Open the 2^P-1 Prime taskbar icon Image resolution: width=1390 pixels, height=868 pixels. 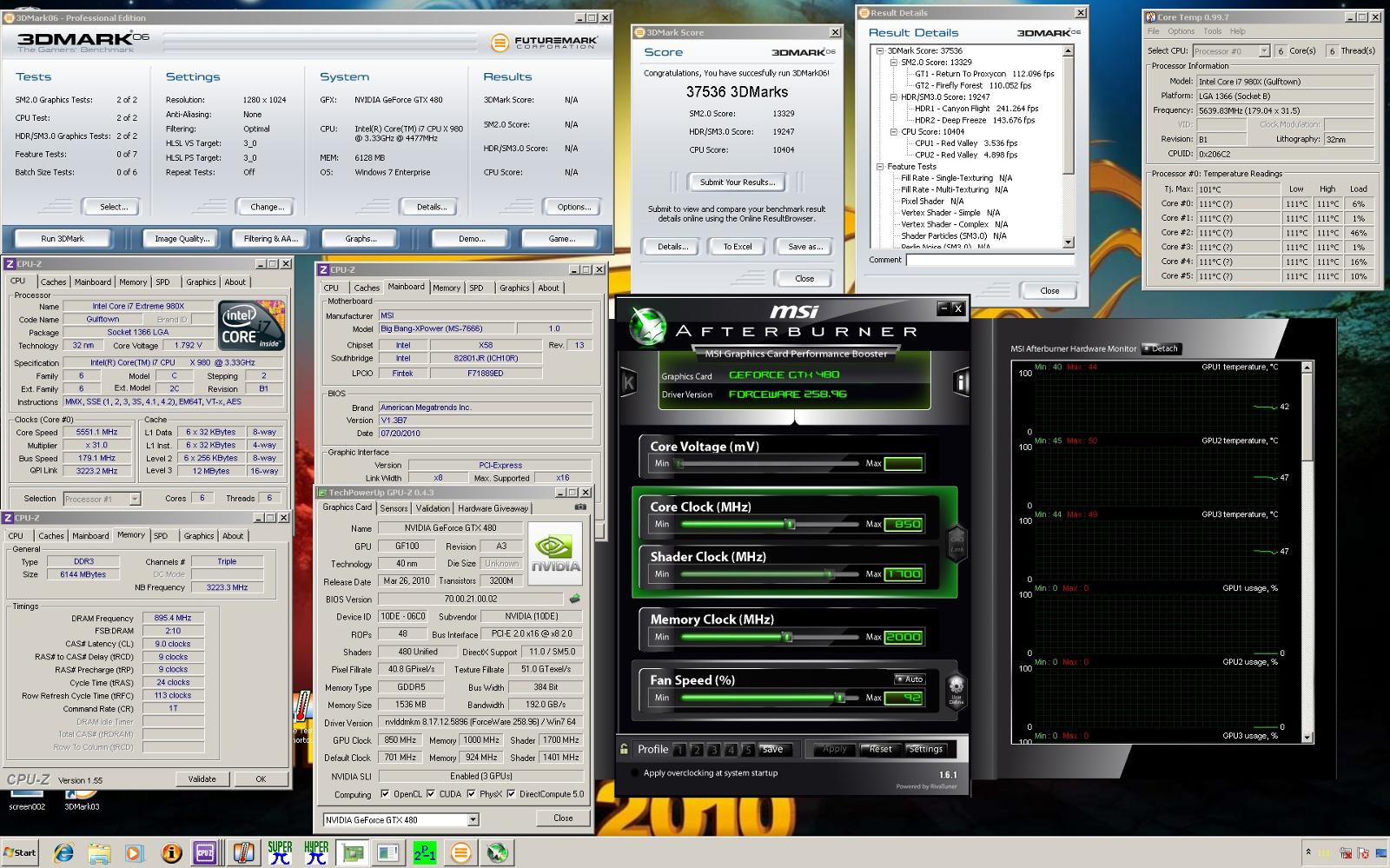(x=425, y=852)
